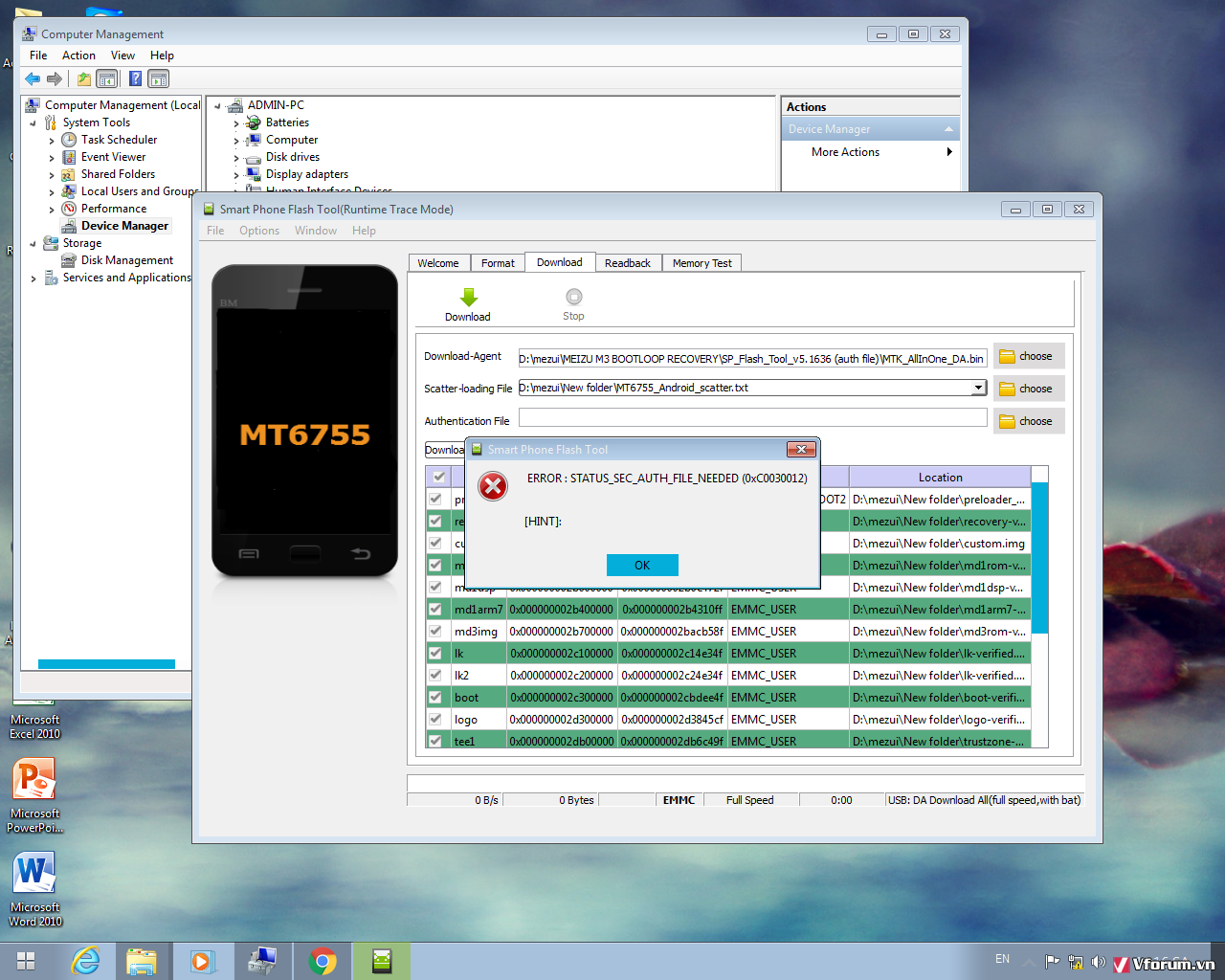Click the Show/Hide Action Pane icon
1225x980 pixels.
click(159, 78)
